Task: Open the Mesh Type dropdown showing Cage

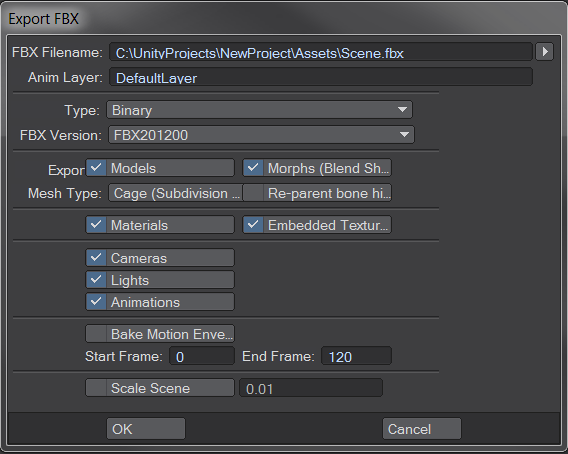Action: click(x=175, y=193)
